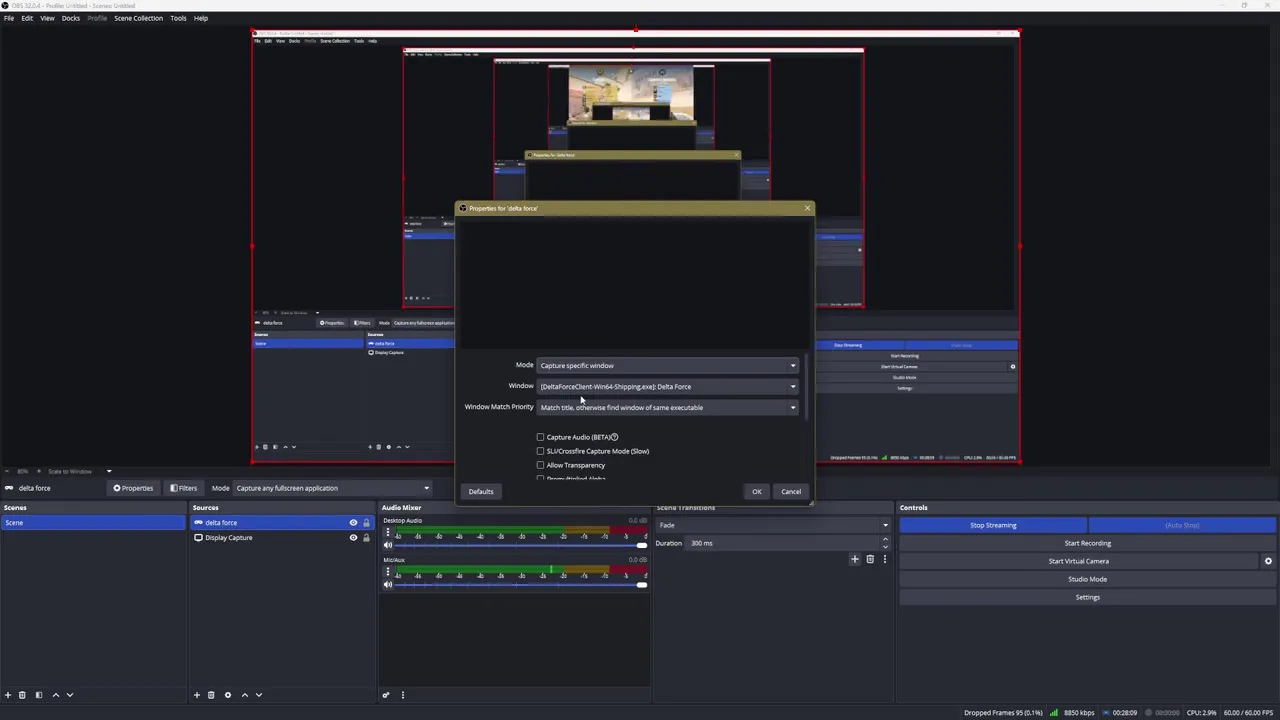Click Cancel in Properties dialog
Image resolution: width=1280 pixels, height=720 pixels.
click(x=791, y=492)
